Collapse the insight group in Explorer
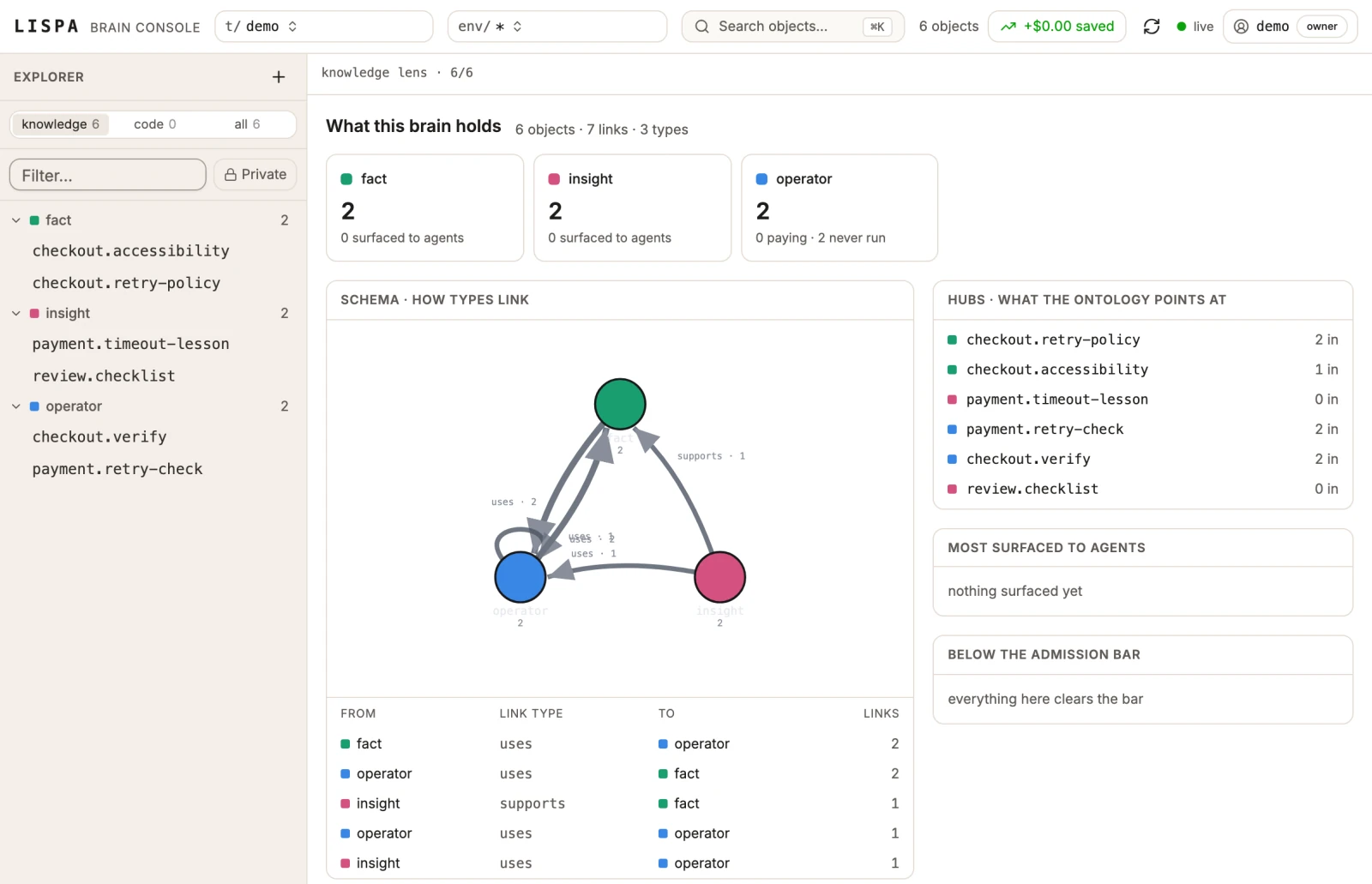The image size is (1372, 884). click(x=15, y=314)
